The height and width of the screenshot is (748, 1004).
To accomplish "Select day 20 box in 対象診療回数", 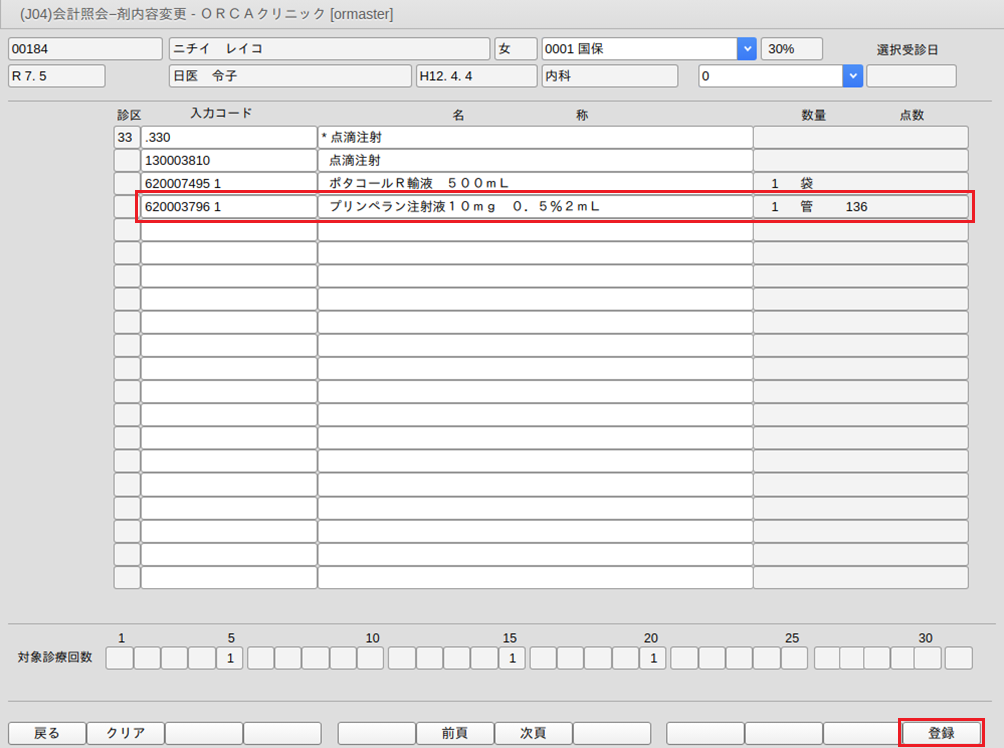I will click(x=652, y=658).
